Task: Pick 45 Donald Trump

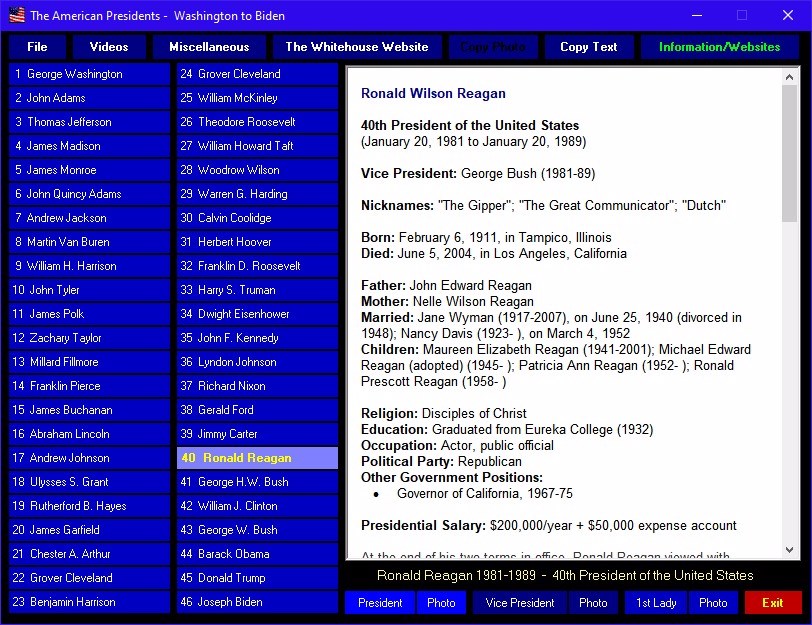Action: click(257, 578)
